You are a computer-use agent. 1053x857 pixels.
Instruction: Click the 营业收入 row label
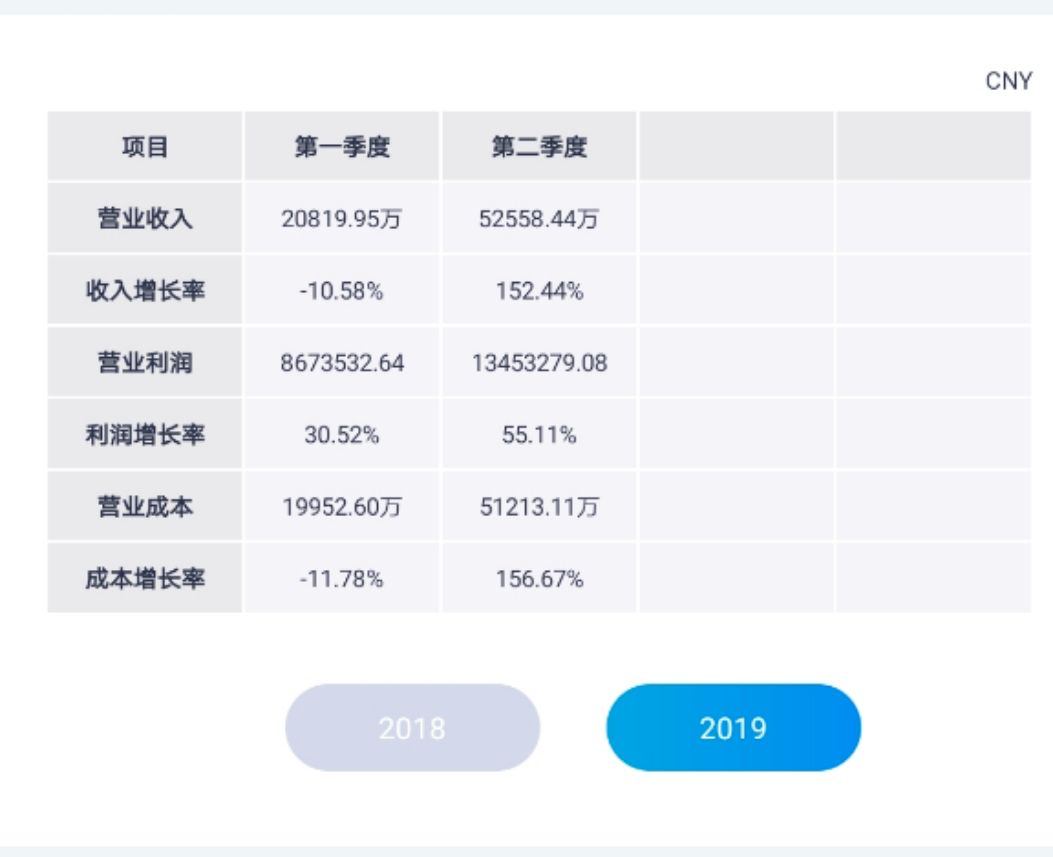click(143, 218)
